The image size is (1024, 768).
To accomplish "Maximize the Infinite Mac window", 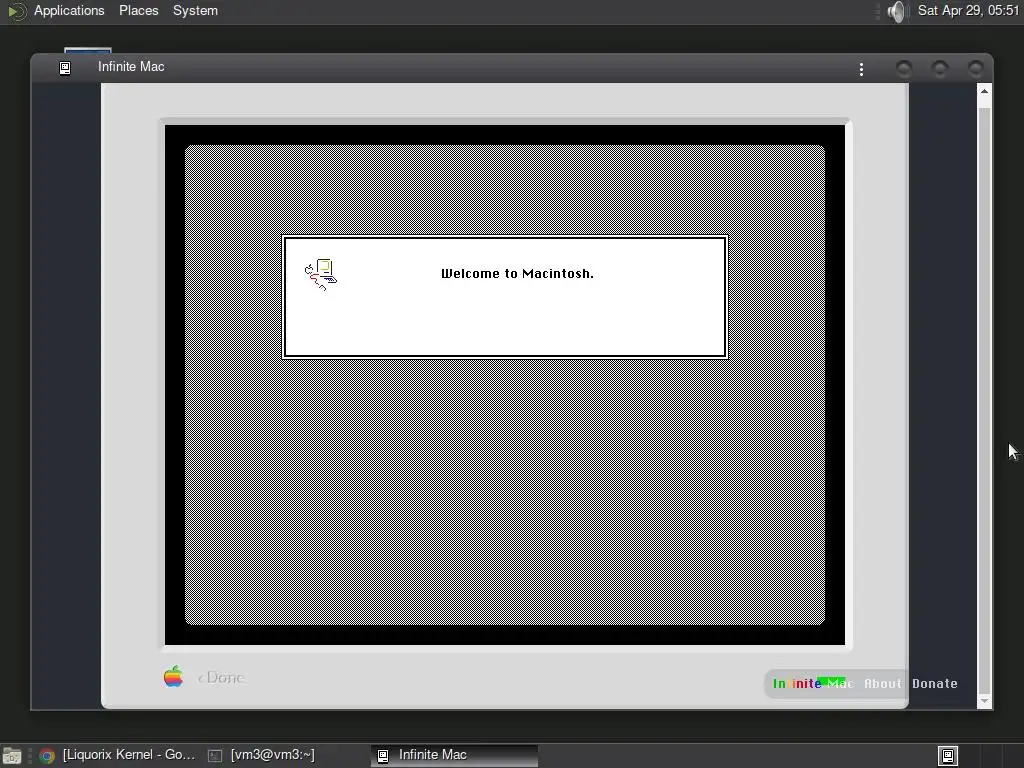I will pos(940,69).
